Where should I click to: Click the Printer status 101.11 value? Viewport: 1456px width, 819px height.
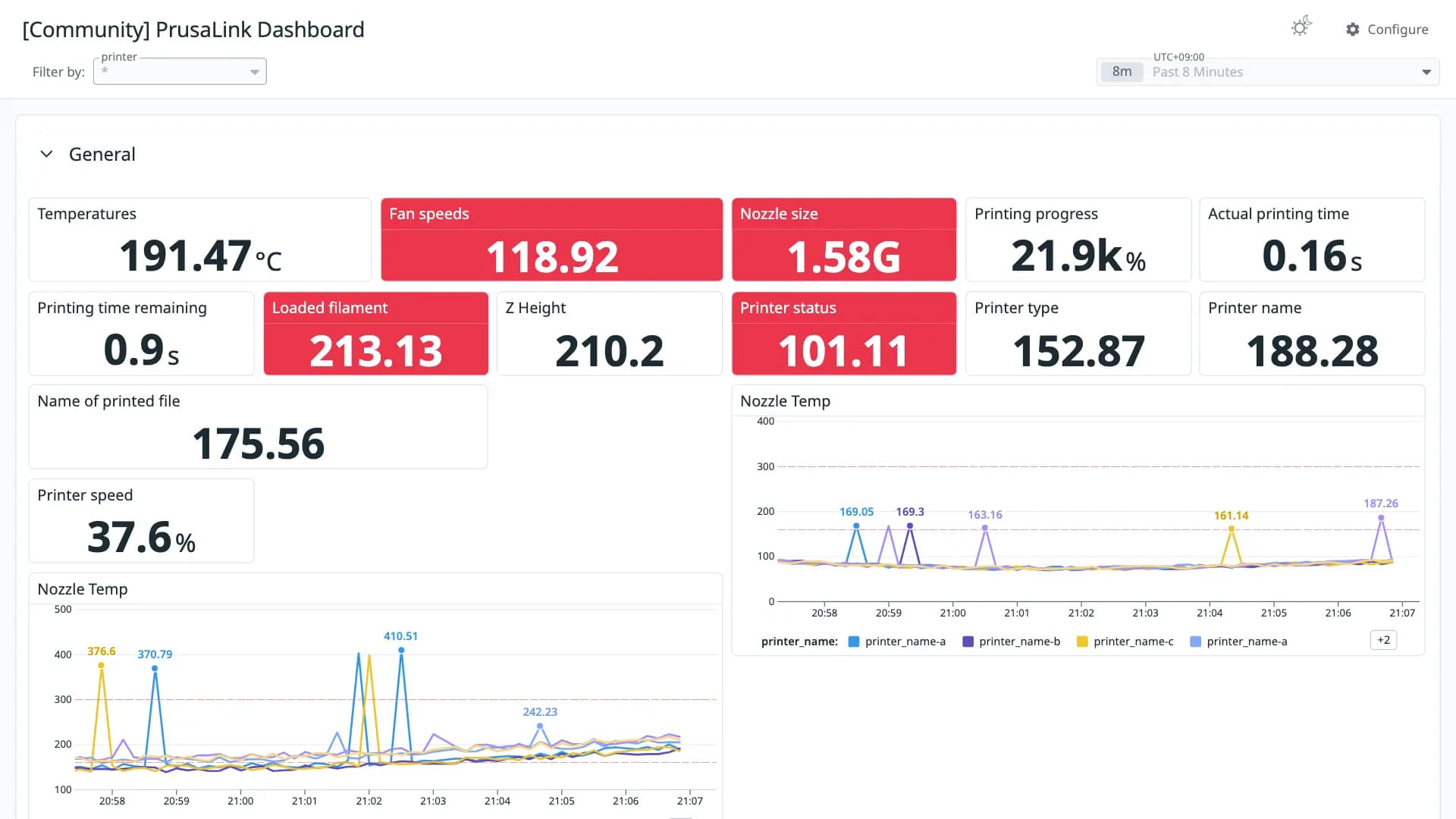(843, 350)
